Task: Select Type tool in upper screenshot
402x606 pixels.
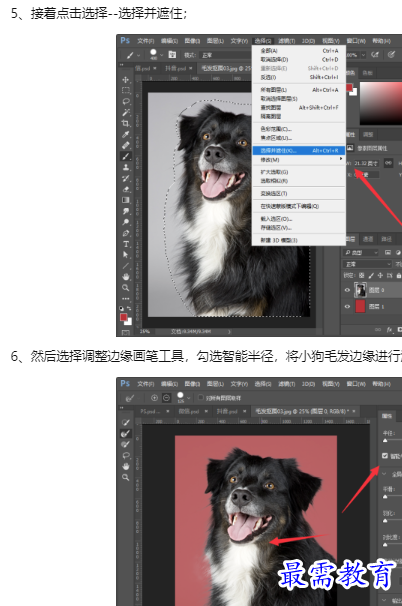Action: pyautogui.click(x=126, y=244)
